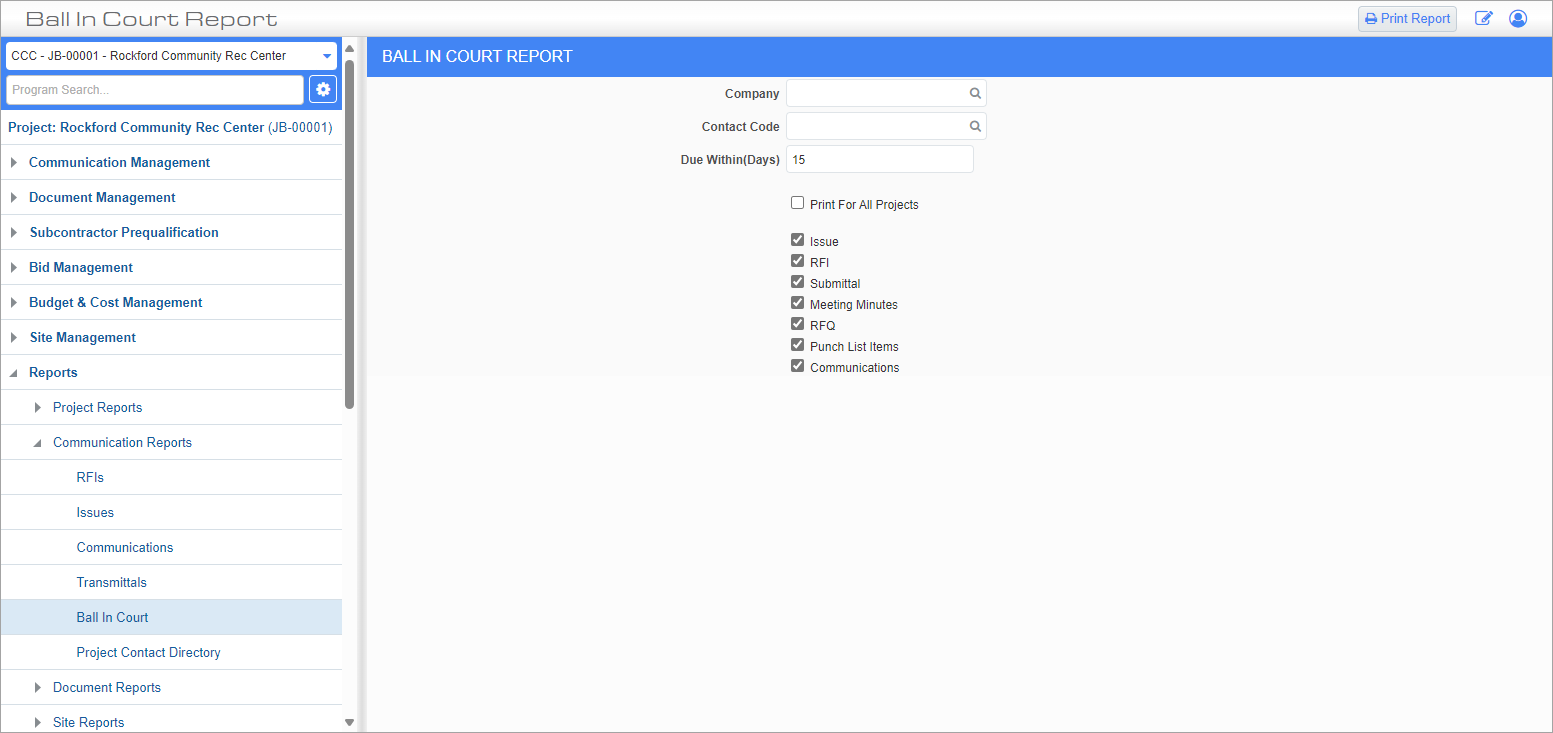Click the Due Within(Days) input field
The width and height of the screenshot is (1553, 733).
coord(879,159)
